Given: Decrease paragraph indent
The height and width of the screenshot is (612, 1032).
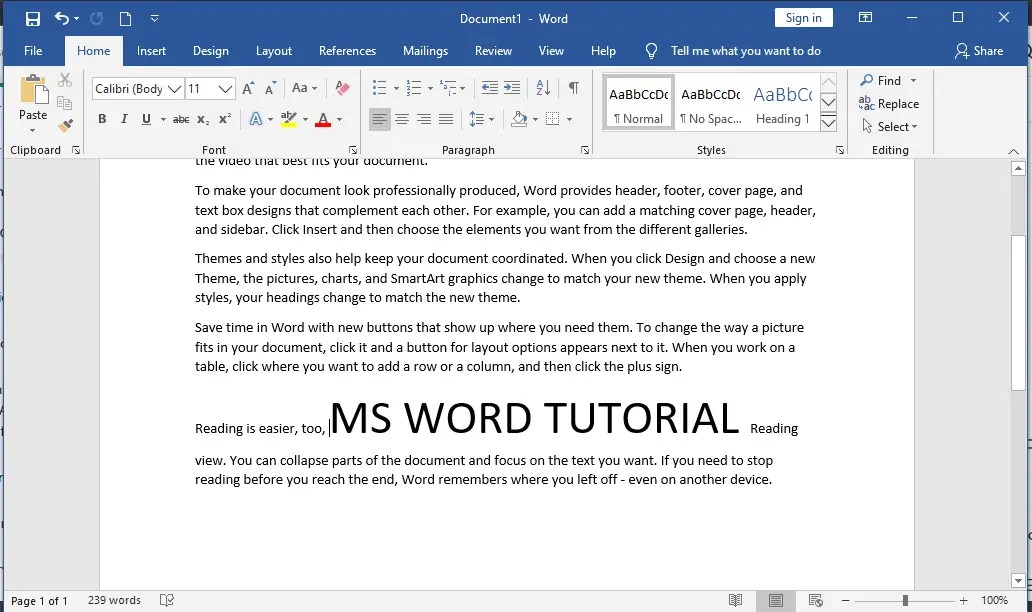Looking at the screenshot, I should pyautogui.click(x=490, y=88).
